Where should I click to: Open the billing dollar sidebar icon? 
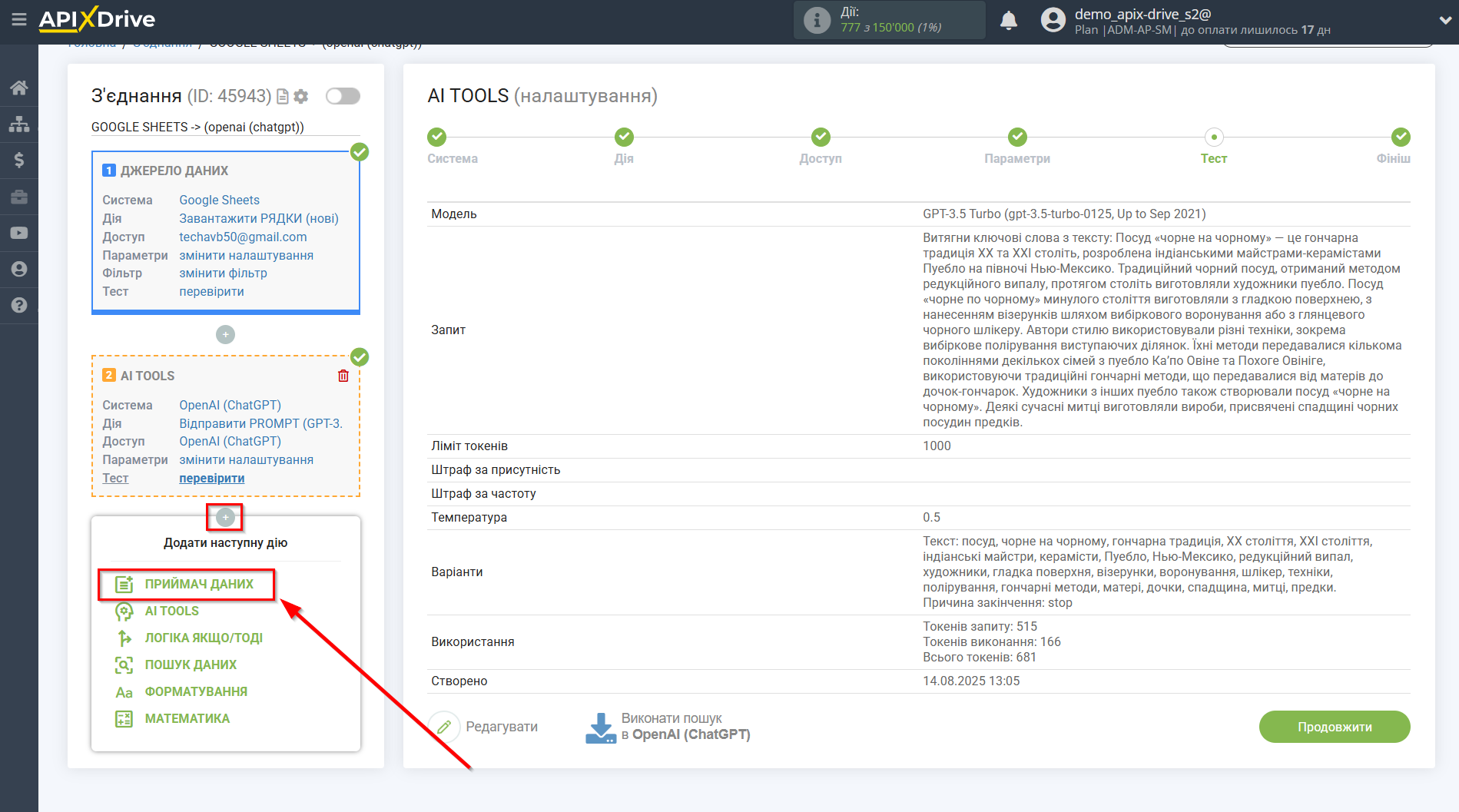[19, 160]
